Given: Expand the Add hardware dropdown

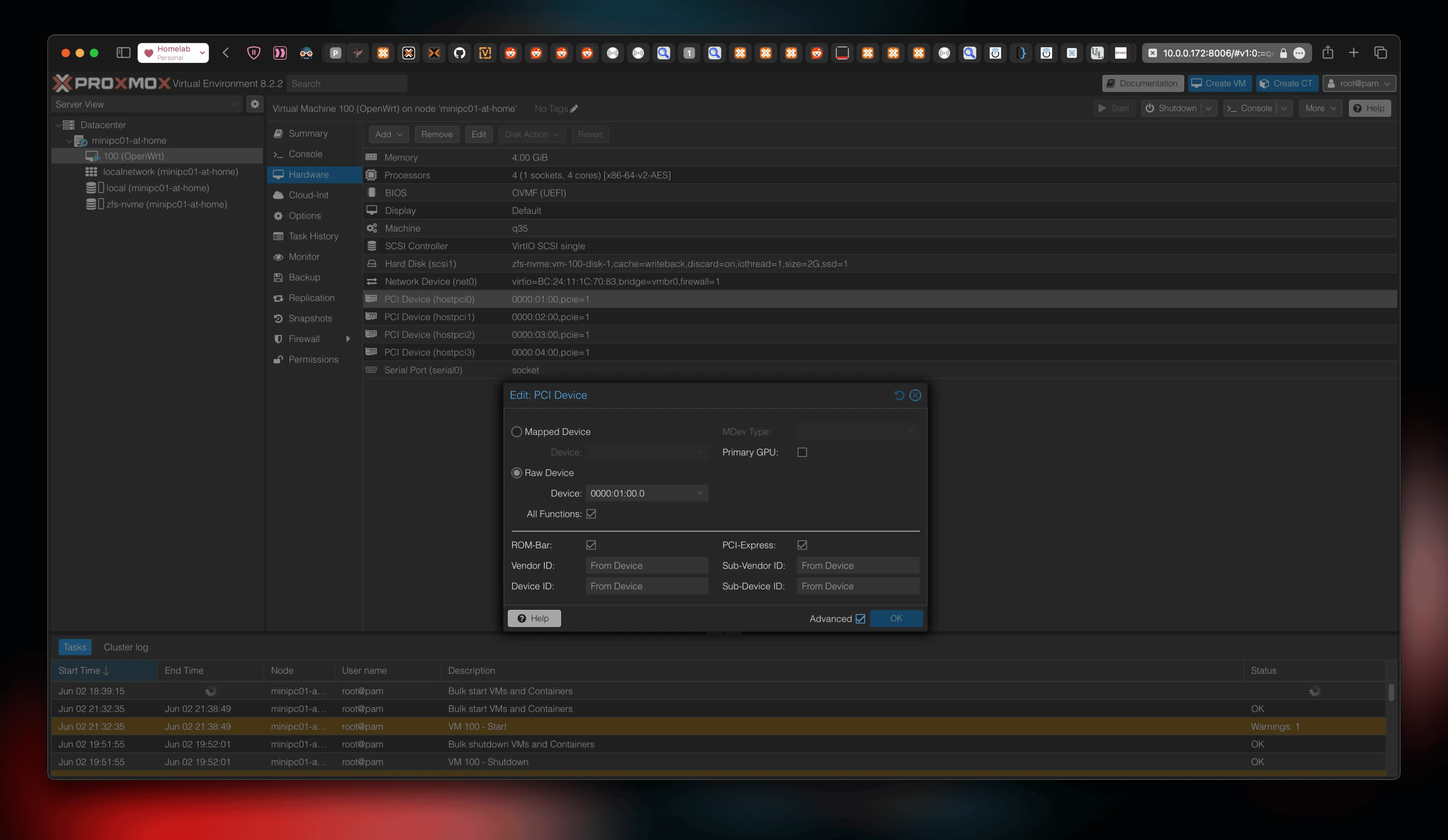Looking at the screenshot, I should (388, 134).
